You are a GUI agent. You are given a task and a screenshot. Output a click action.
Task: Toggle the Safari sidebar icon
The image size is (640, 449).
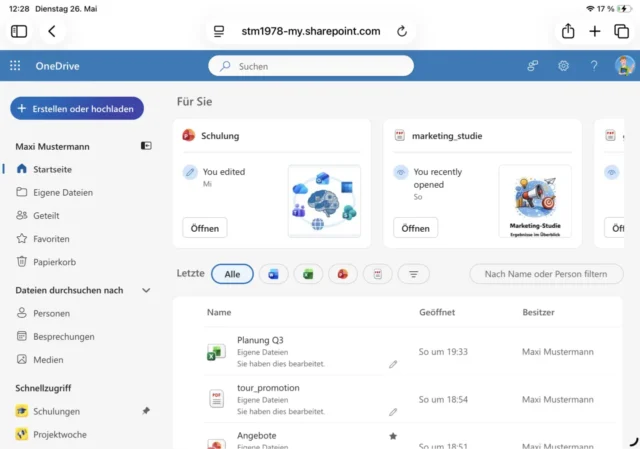click(19, 31)
